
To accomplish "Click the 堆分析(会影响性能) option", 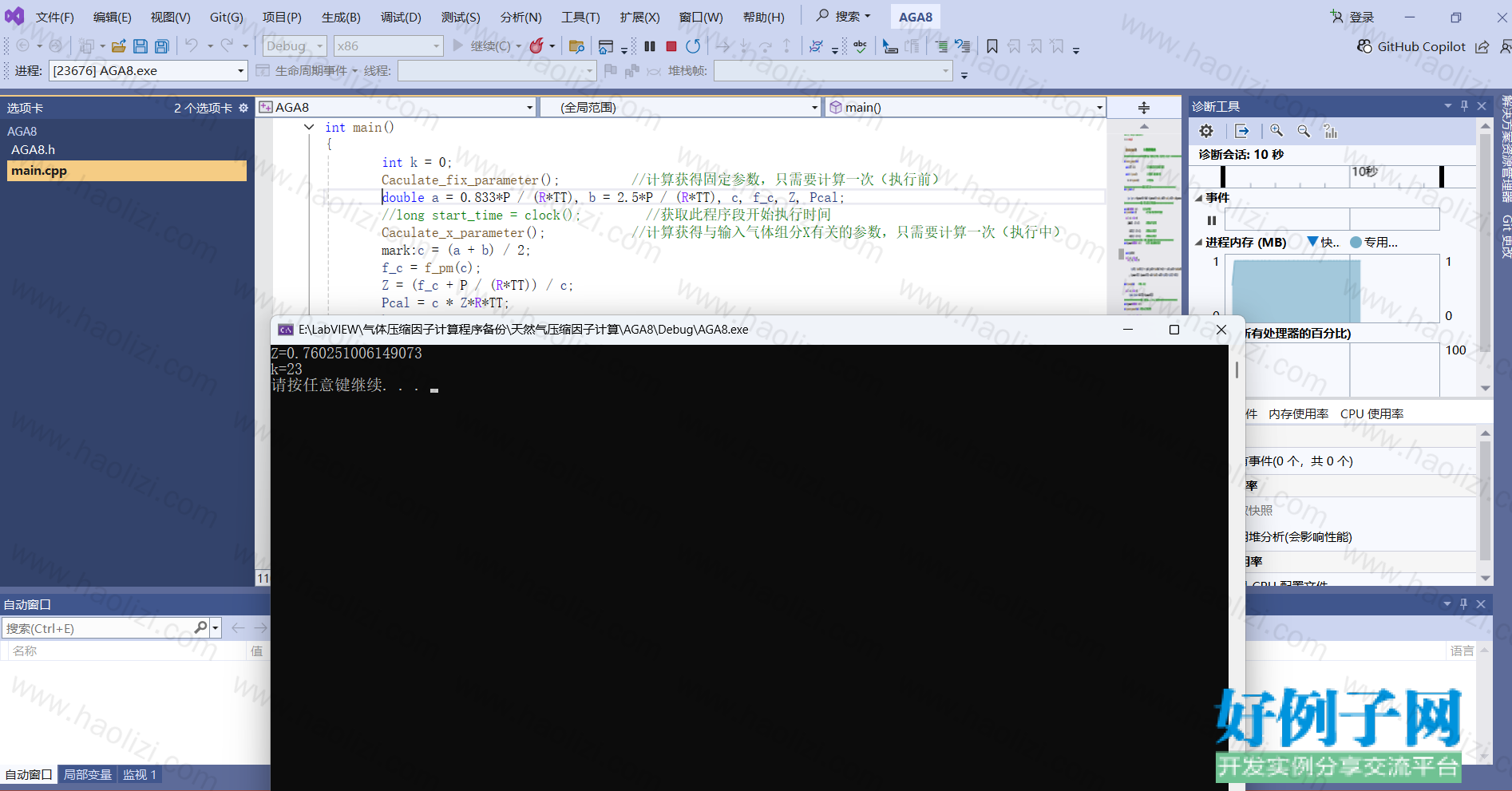I will pyautogui.click(x=1299, y=536).
